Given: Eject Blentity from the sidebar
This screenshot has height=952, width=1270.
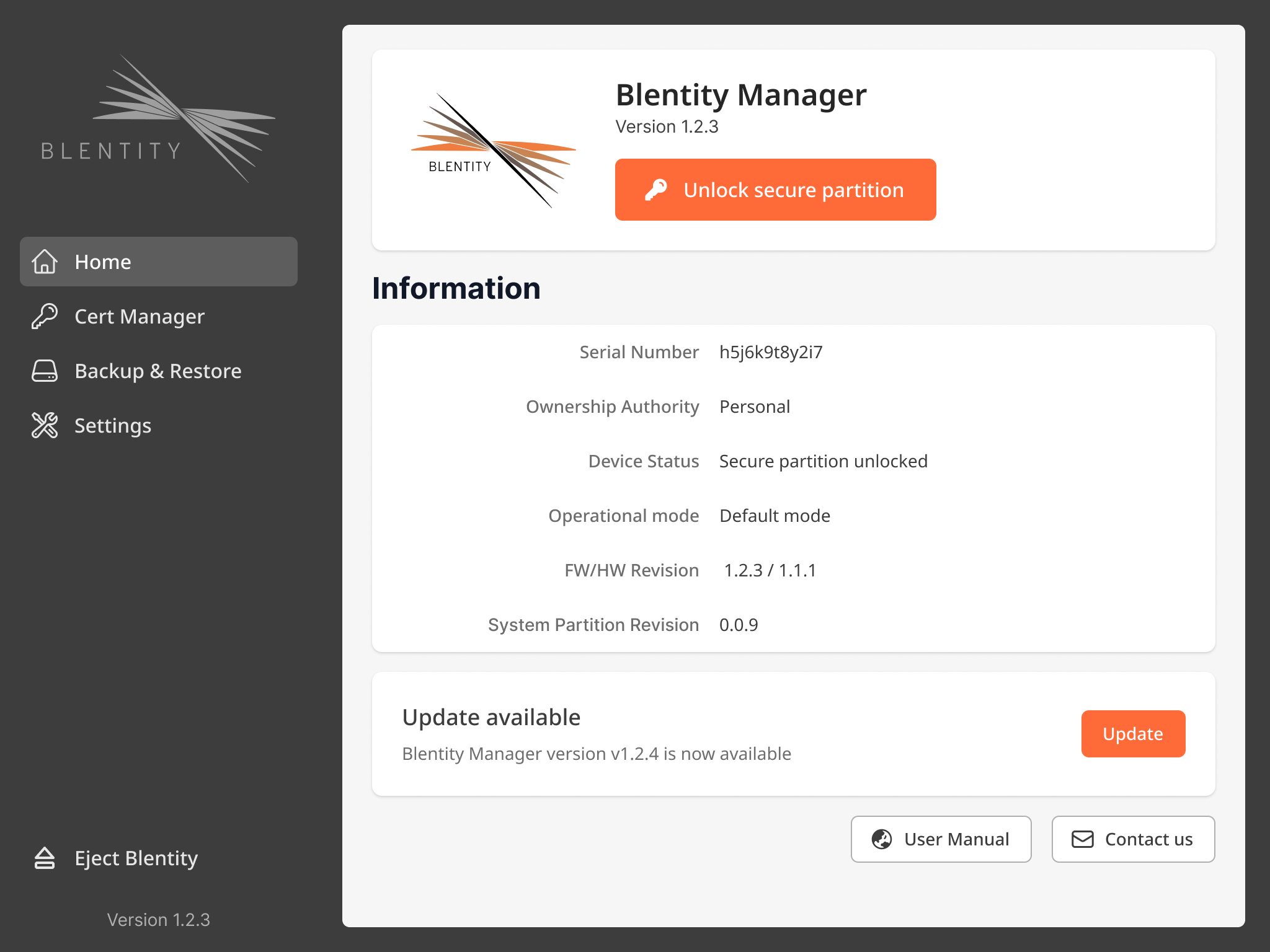Looking at the screenshot, I should click(136, 858).
